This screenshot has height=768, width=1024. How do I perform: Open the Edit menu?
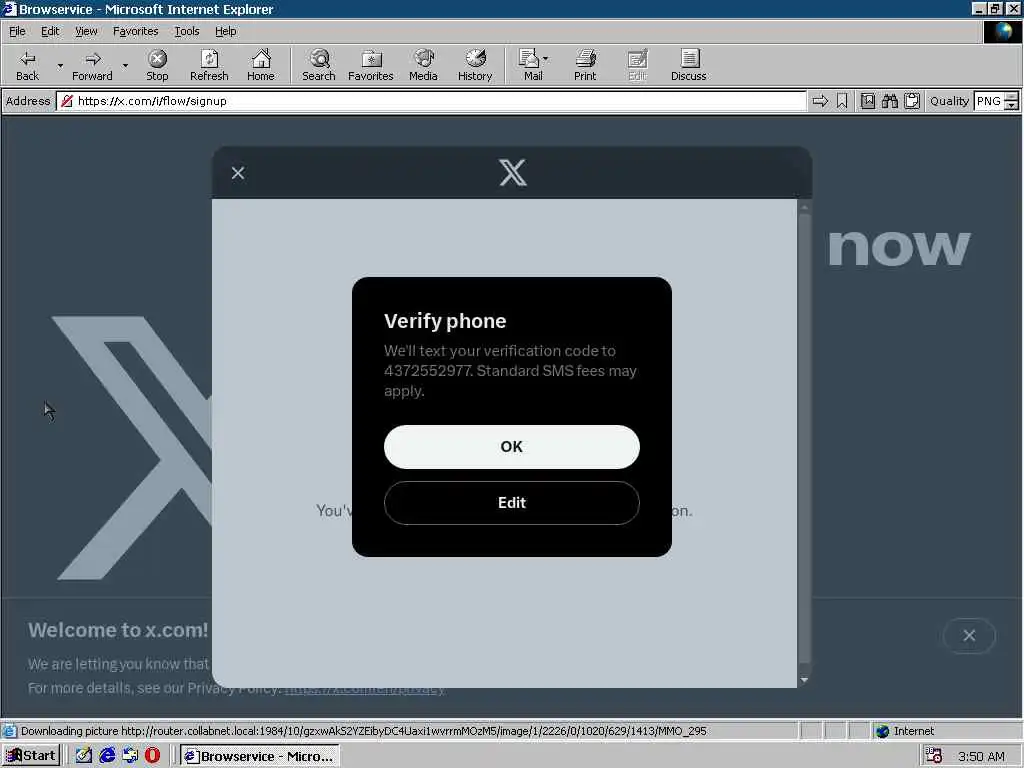[x=50, y=31]
